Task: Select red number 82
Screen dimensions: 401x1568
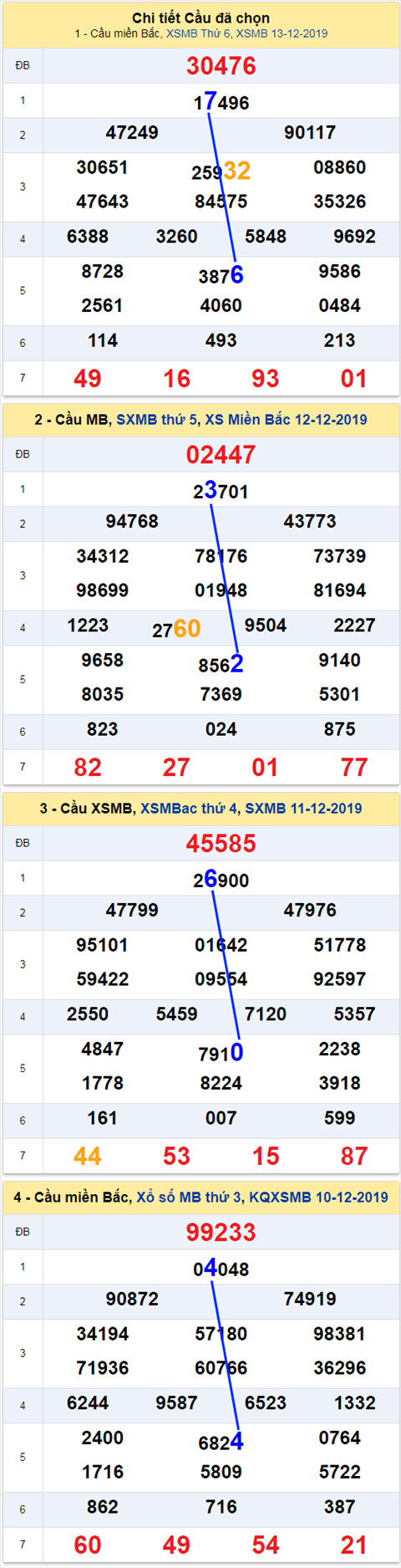Action: pos(88,768)
